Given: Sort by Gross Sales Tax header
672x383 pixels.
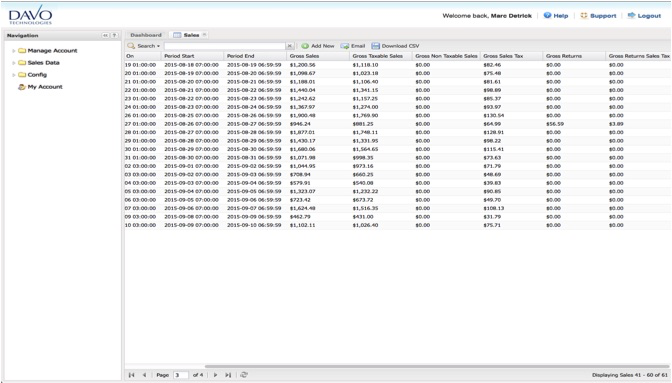Looking at the screenshot, I should [512, 56].
